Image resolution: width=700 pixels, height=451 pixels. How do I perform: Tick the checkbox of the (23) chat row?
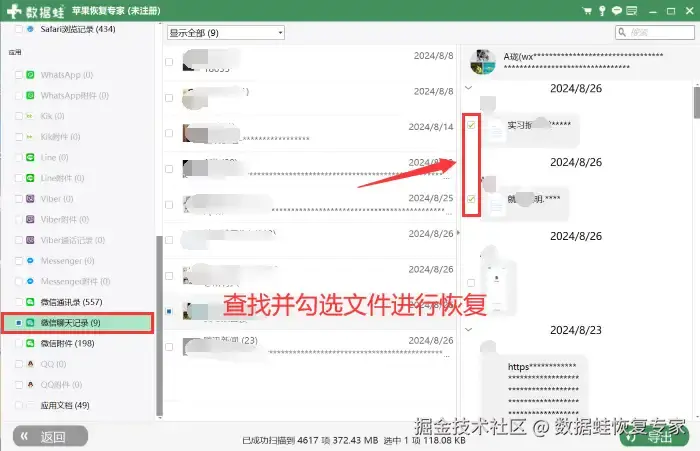point(169,347)
